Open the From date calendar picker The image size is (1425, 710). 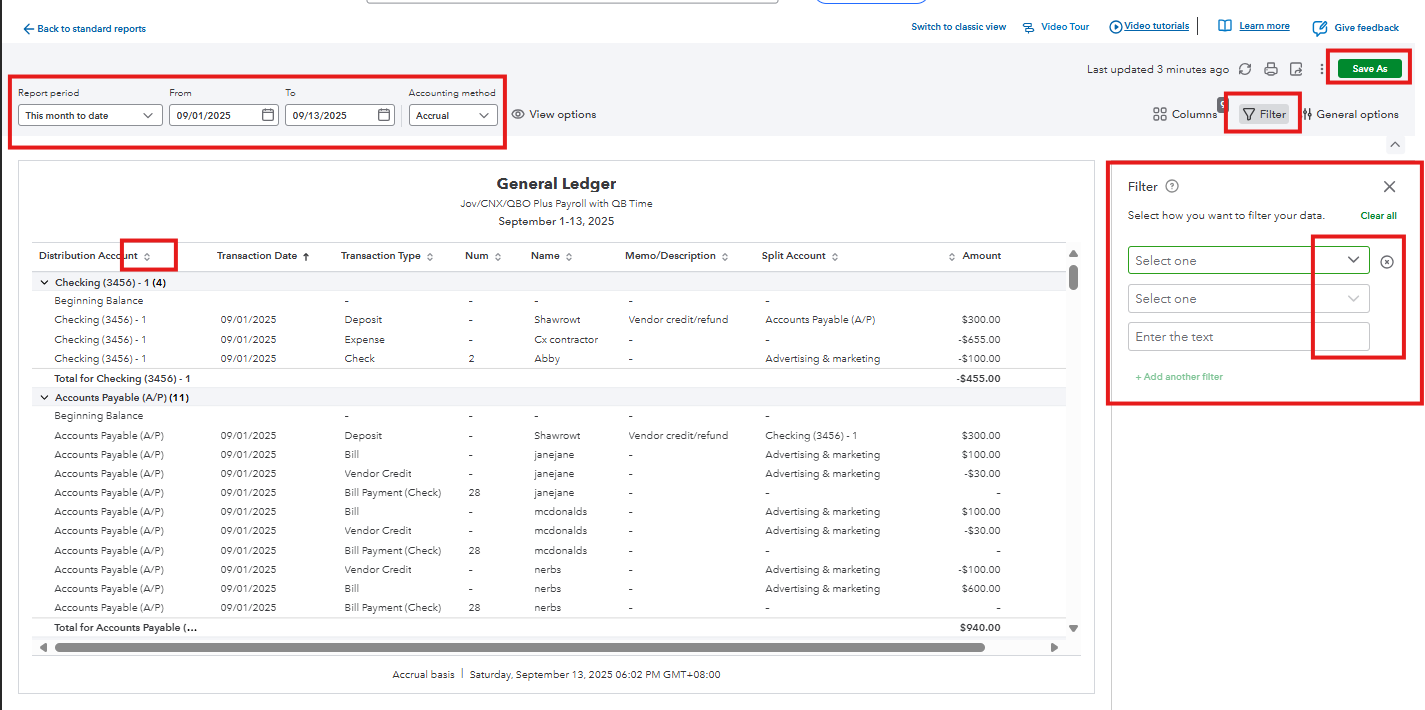268,115
